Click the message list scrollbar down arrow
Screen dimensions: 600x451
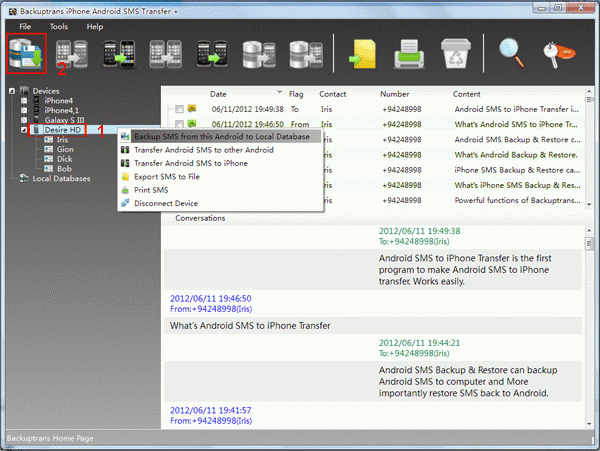589,204
